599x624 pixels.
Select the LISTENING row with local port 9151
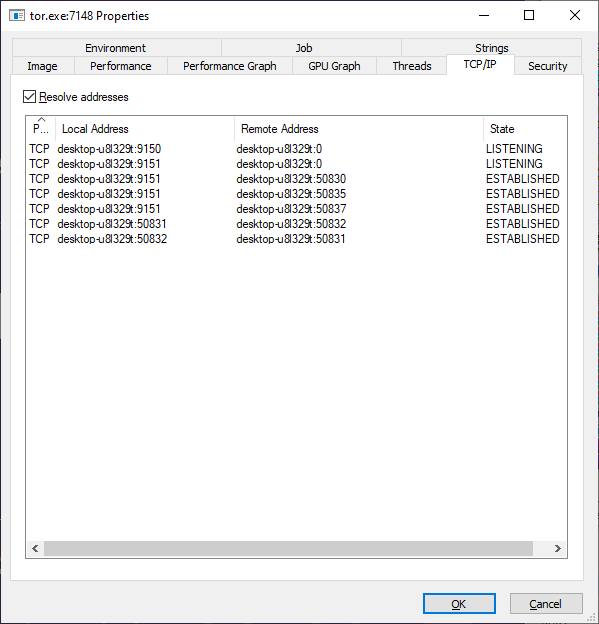(x=296, y=164)
